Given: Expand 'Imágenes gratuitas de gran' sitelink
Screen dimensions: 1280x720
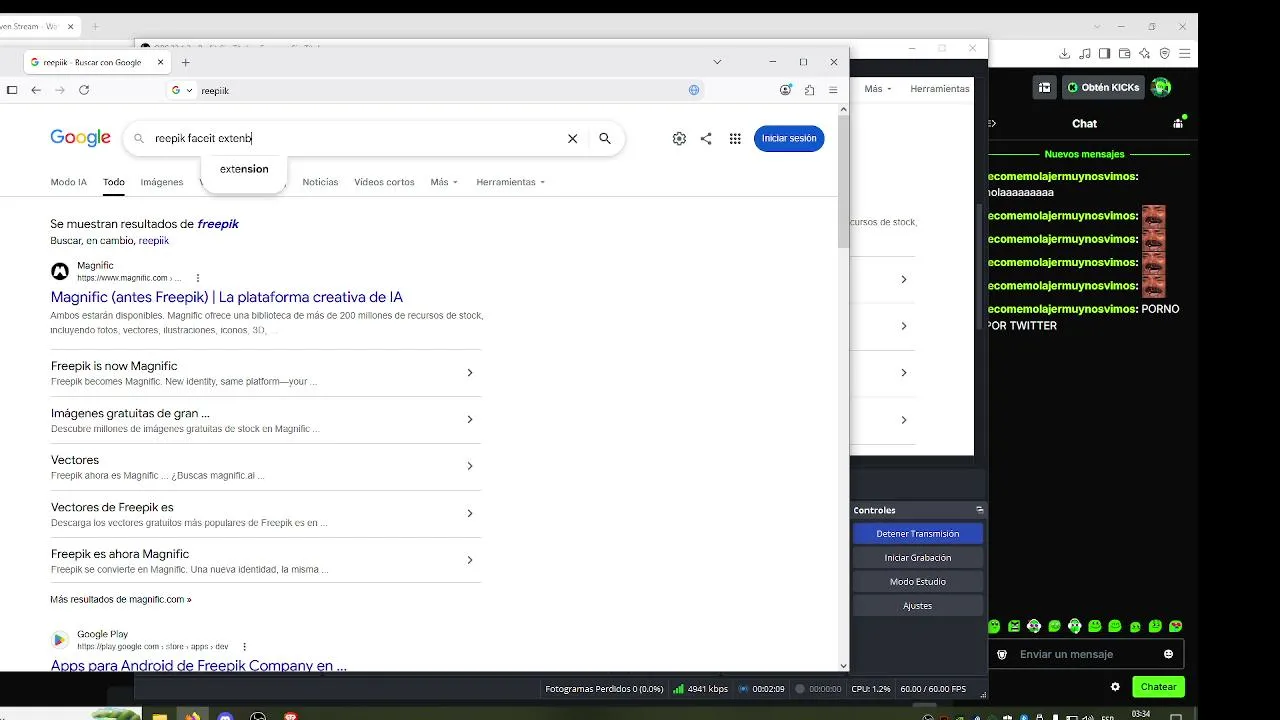Looking at the screenshot, I should point(470,420).
